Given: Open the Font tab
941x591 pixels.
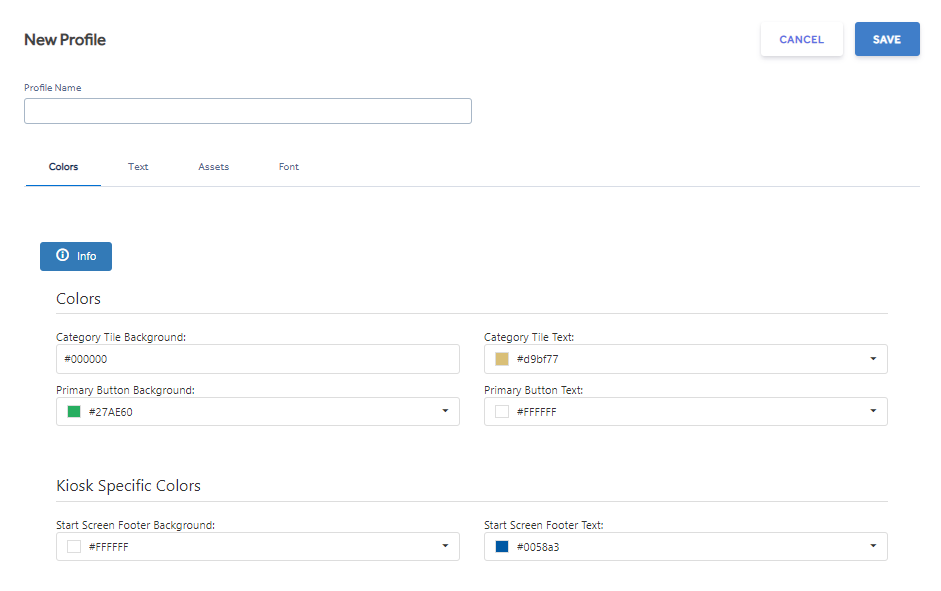Looking at the screenshot, I should click(x=289, y=167).
